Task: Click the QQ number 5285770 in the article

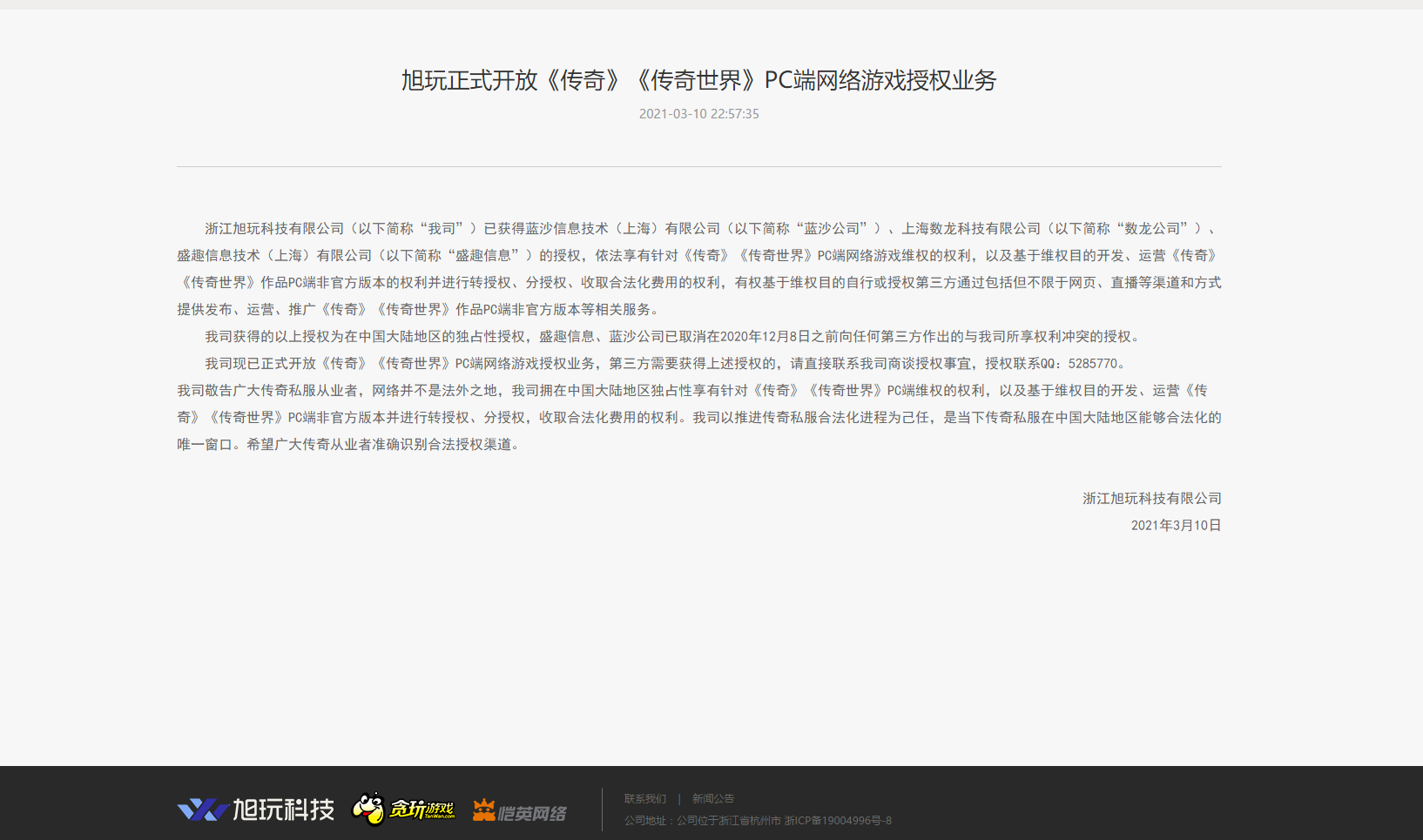Action: click(x=1093, y=364)
